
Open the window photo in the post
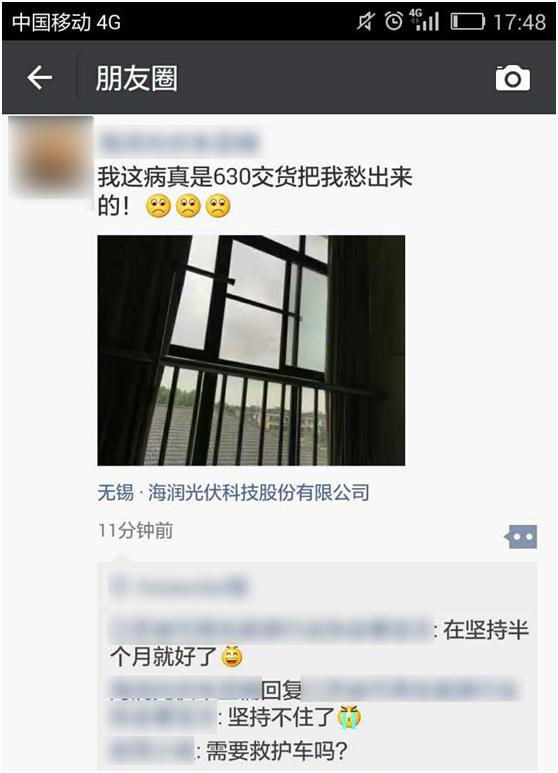pyautogui.click(x=251, y=351)
